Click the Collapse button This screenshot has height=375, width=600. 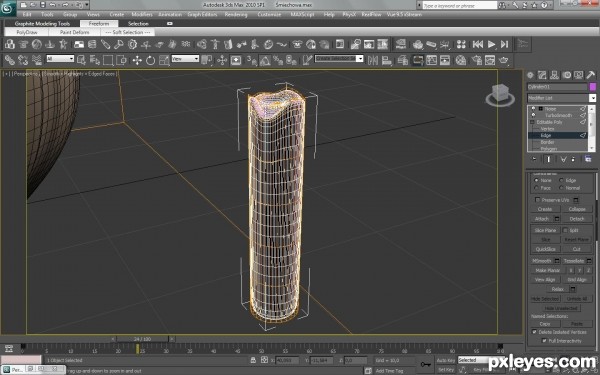[577, 209]
